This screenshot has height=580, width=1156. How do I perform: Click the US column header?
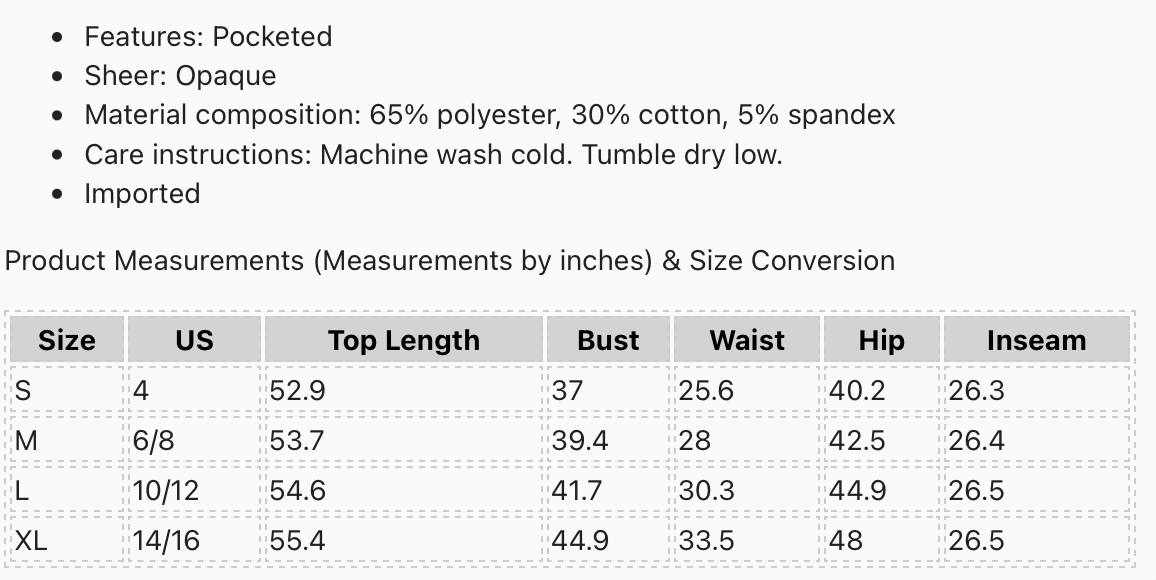click(194, 340)
